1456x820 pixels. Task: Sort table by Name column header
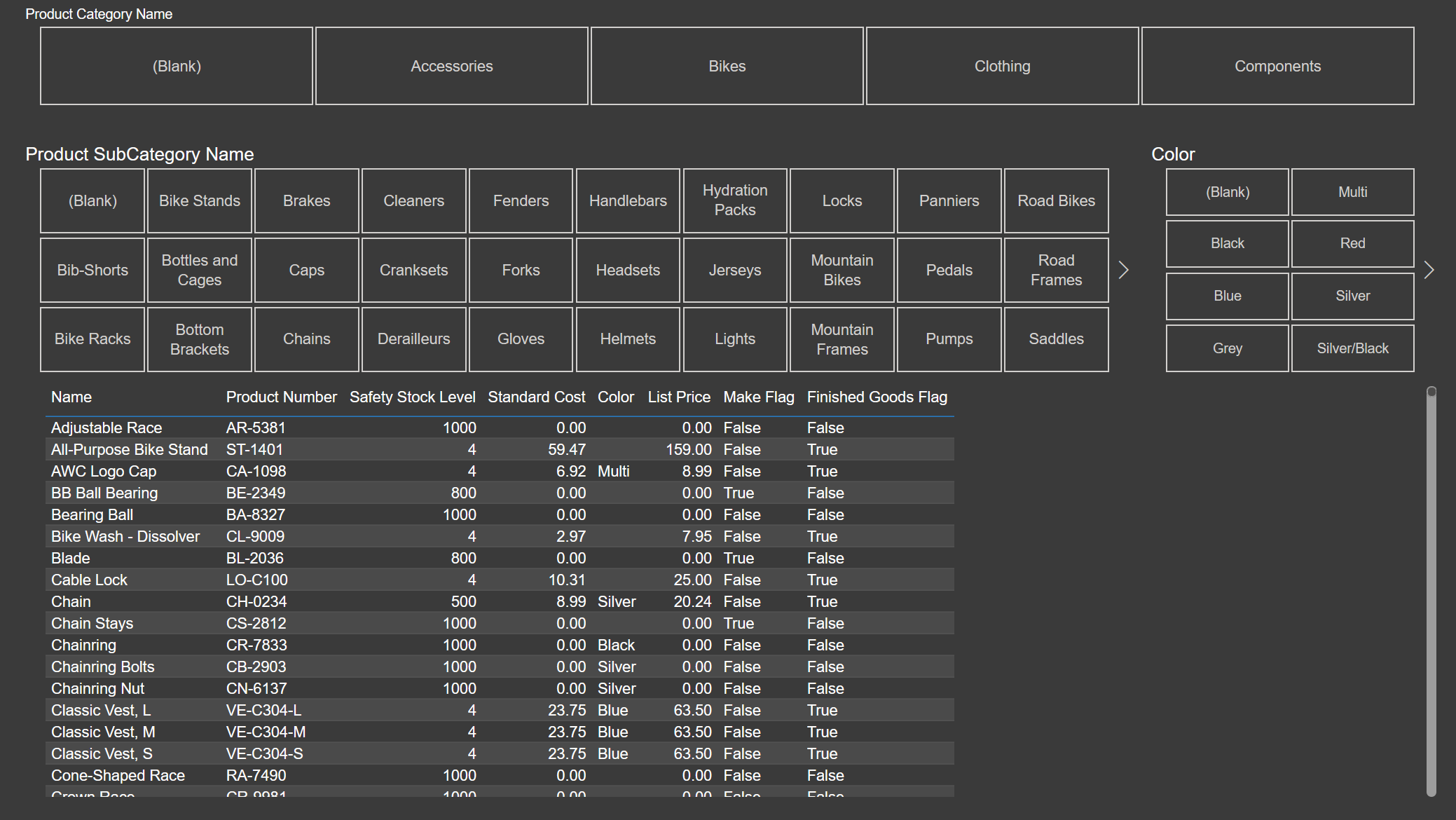click(71, 397)
